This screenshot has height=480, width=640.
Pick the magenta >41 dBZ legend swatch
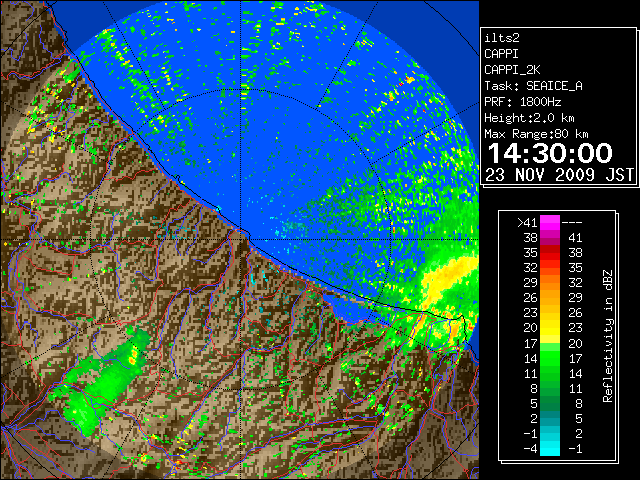point(550,223)
